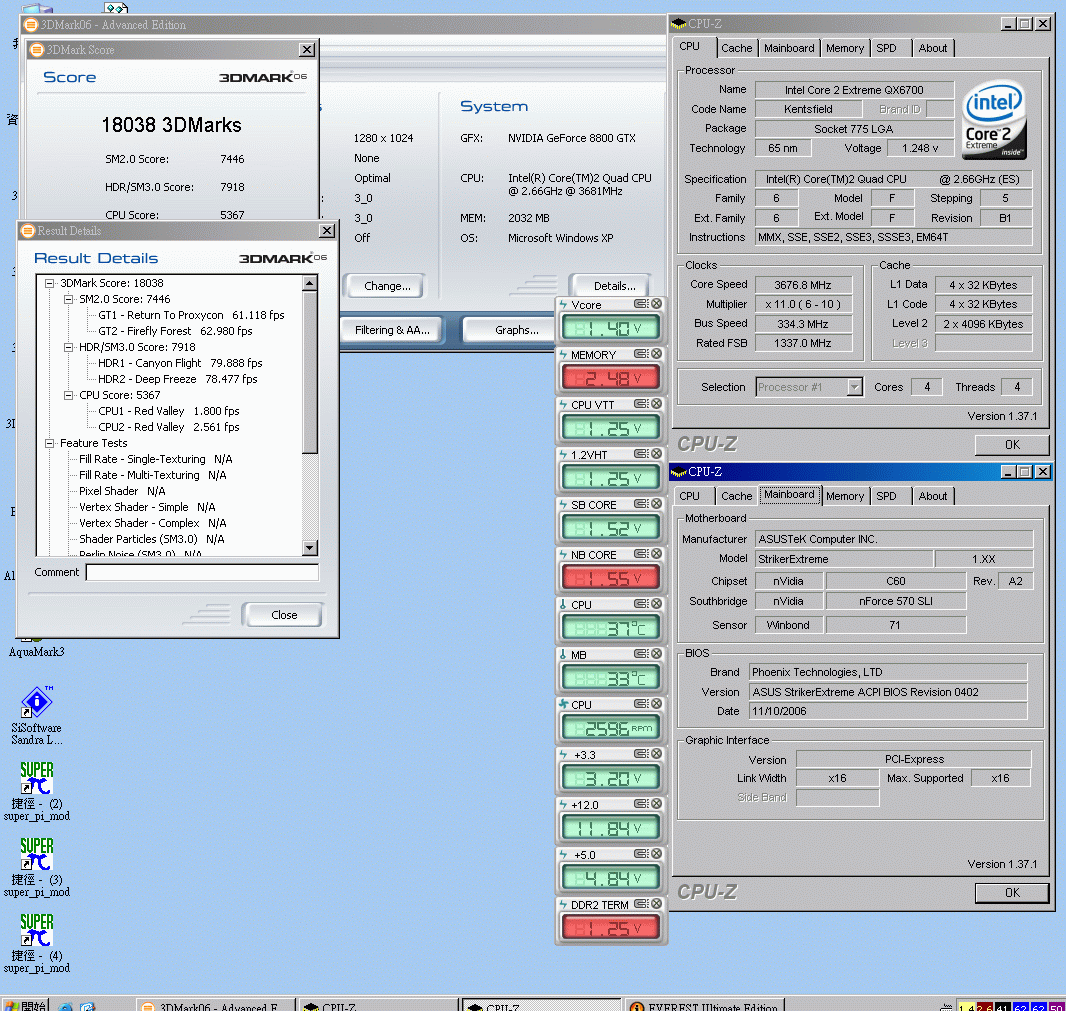
Task: Open settings icon on the SB CORE monitor
Action: coord(640,504)
